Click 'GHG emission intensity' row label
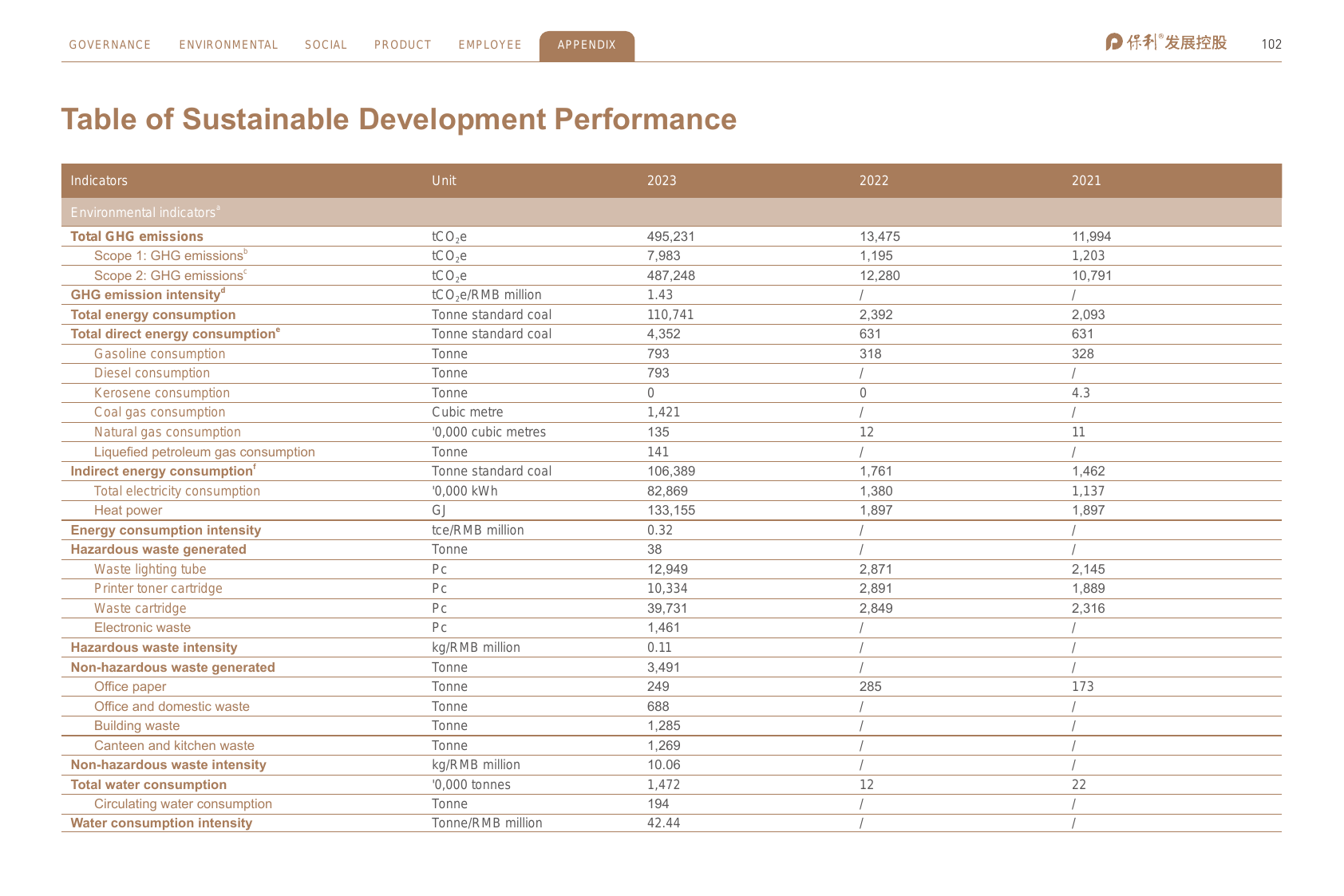Screen dimensions: 1344x896 click(148, 294)
